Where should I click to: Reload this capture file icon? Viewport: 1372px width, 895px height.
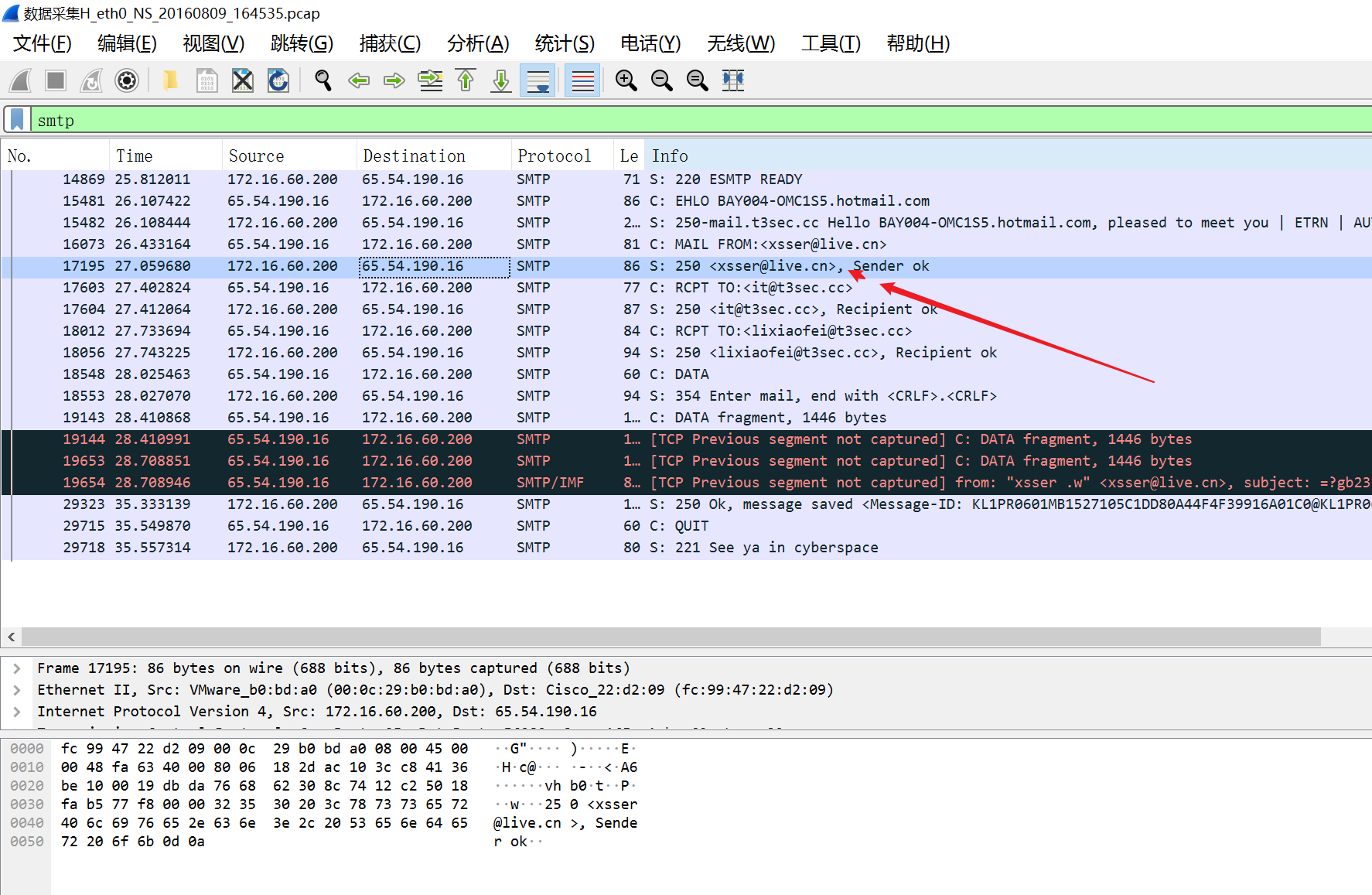click(x=278, y=80)
